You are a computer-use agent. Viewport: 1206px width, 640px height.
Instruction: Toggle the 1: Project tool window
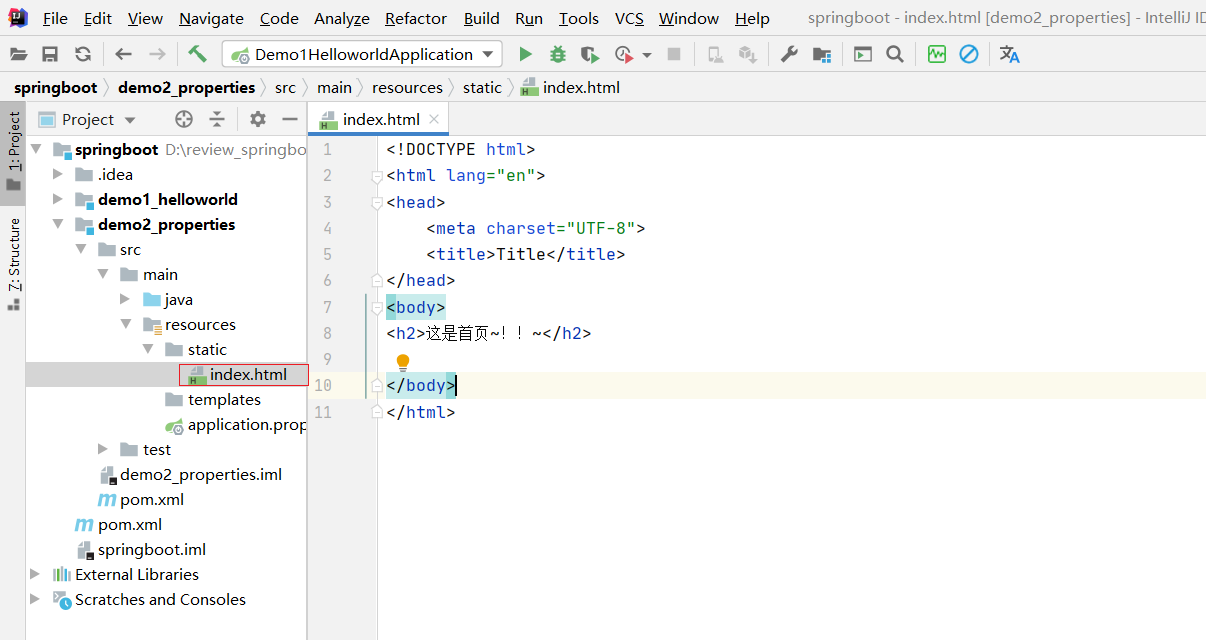tap(14, 151)
